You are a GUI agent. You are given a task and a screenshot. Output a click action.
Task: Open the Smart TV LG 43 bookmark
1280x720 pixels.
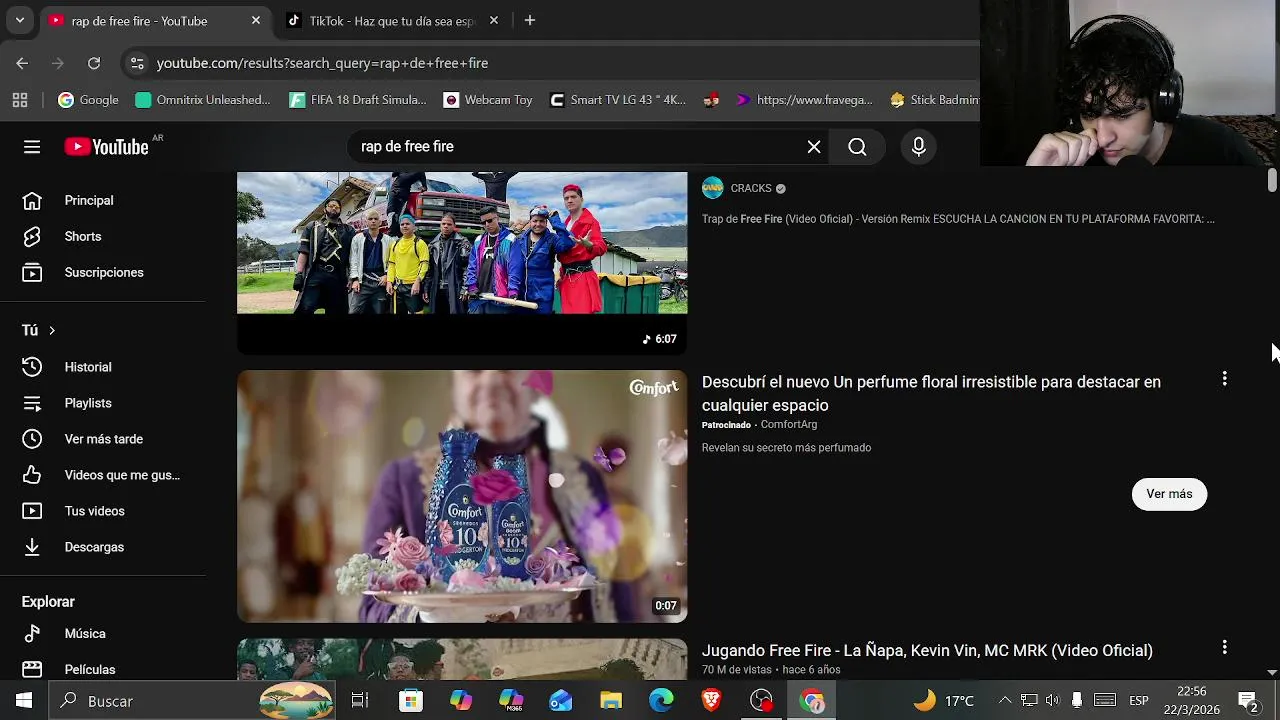pos(617,100)
